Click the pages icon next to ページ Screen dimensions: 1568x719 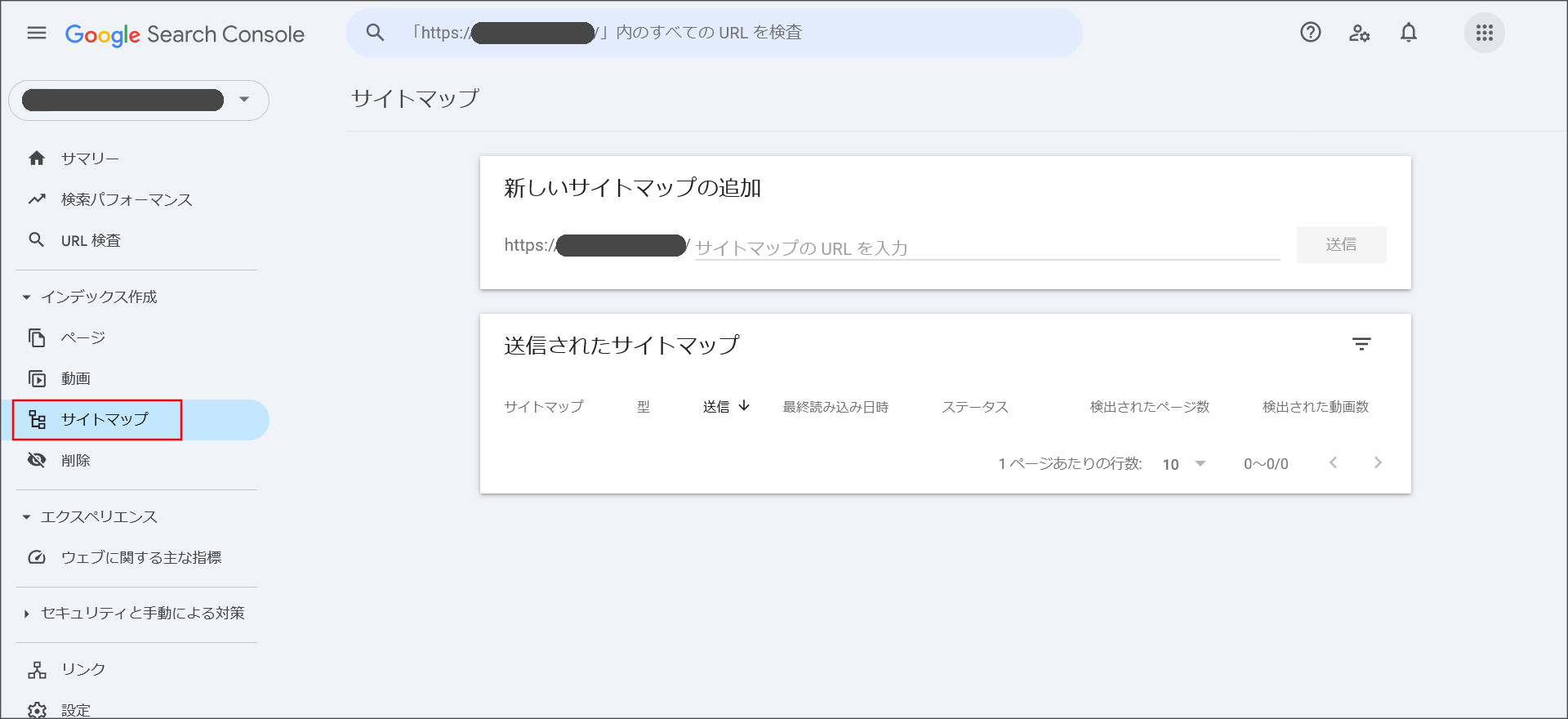pos(37,337)
